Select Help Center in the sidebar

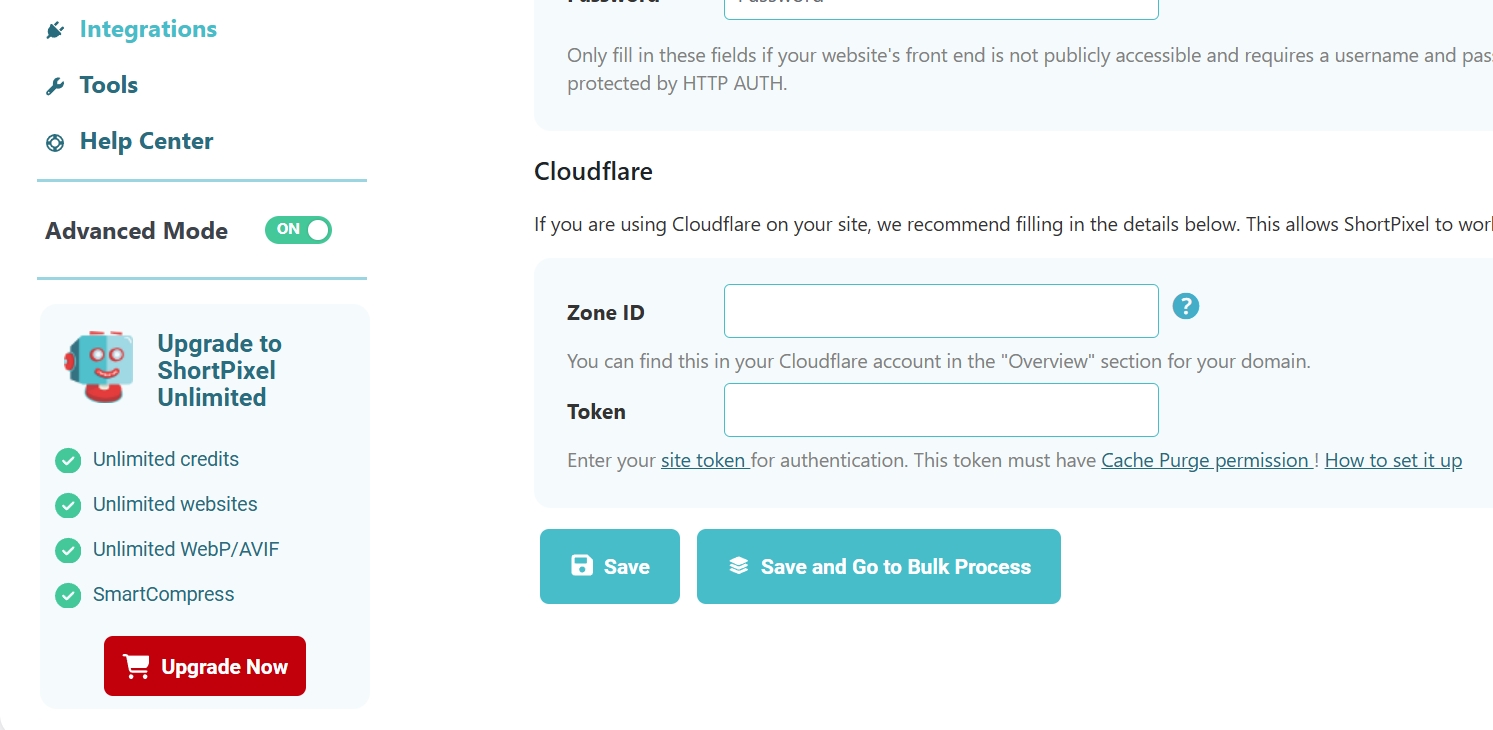point(146,141)
